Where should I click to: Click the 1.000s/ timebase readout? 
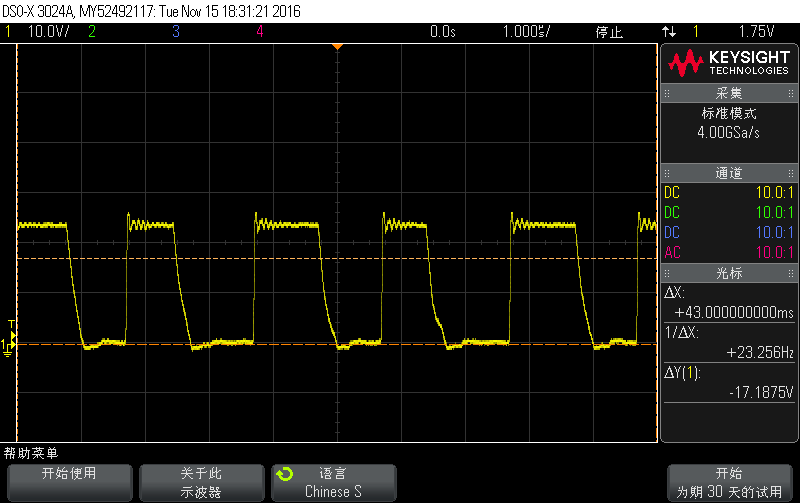click(527, 32)
